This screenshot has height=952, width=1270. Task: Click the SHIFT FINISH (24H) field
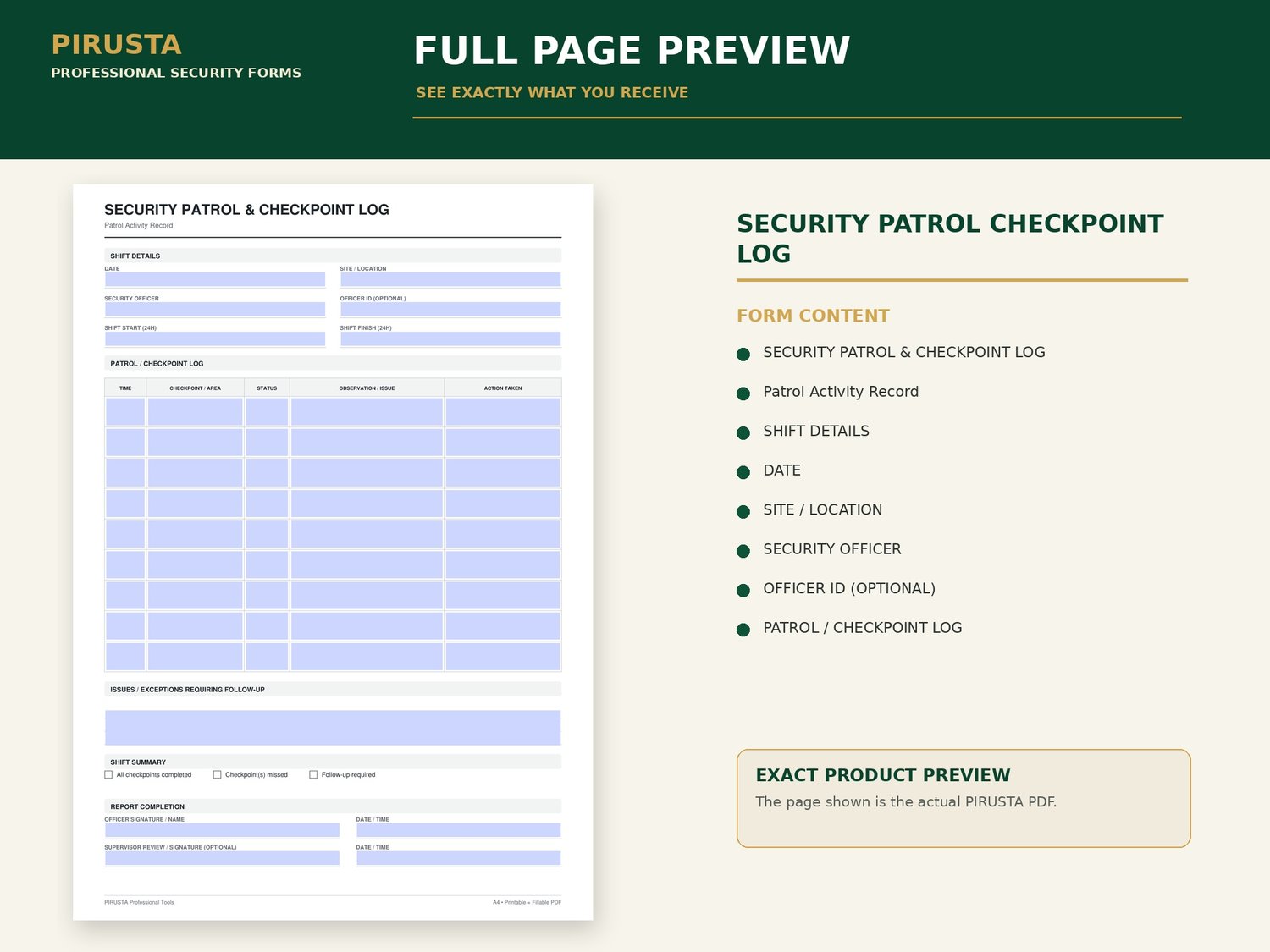[x=450, y=338]
